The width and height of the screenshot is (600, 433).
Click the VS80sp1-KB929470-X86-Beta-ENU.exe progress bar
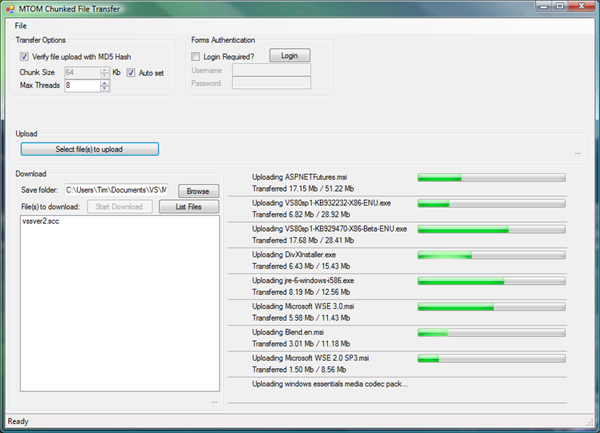pos(492,229)
